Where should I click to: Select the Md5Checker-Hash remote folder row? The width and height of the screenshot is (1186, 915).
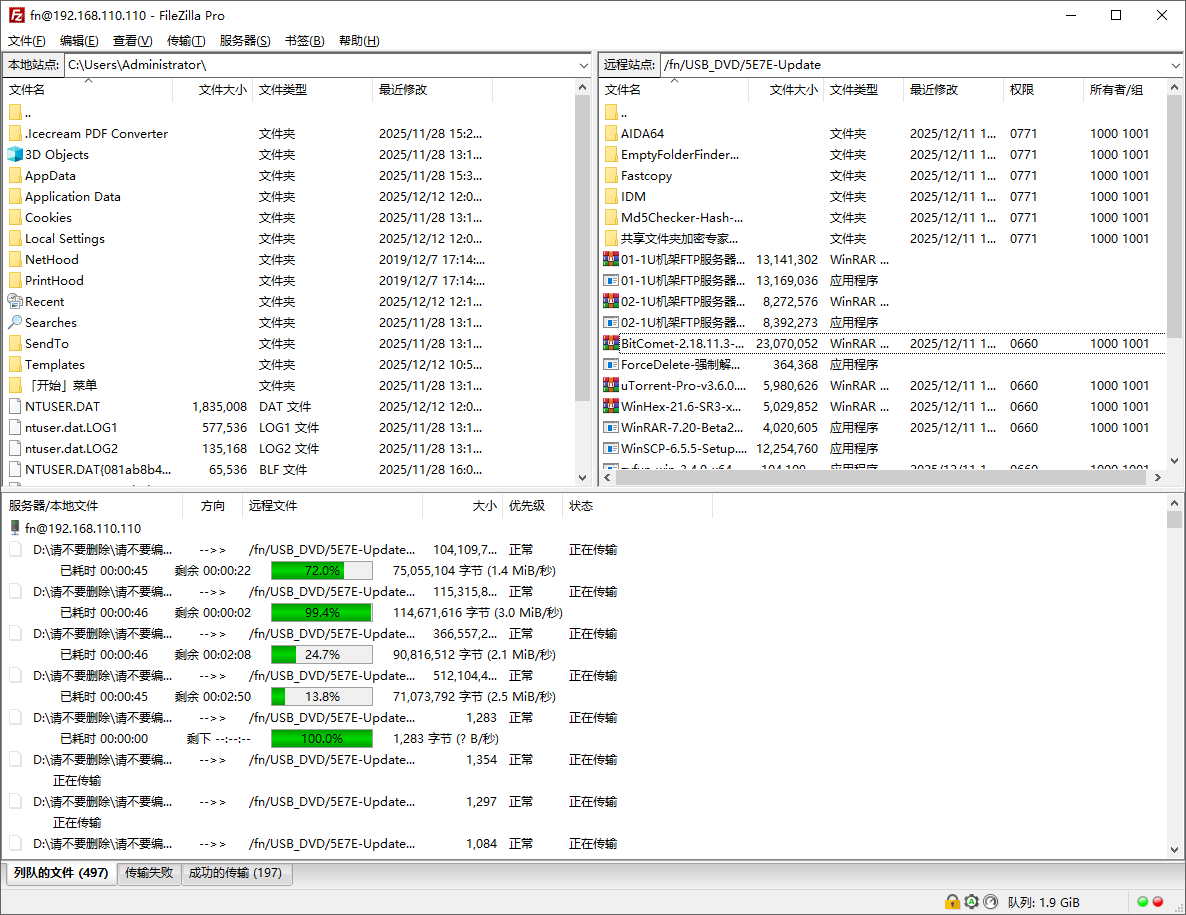click(x=883, y=217)
